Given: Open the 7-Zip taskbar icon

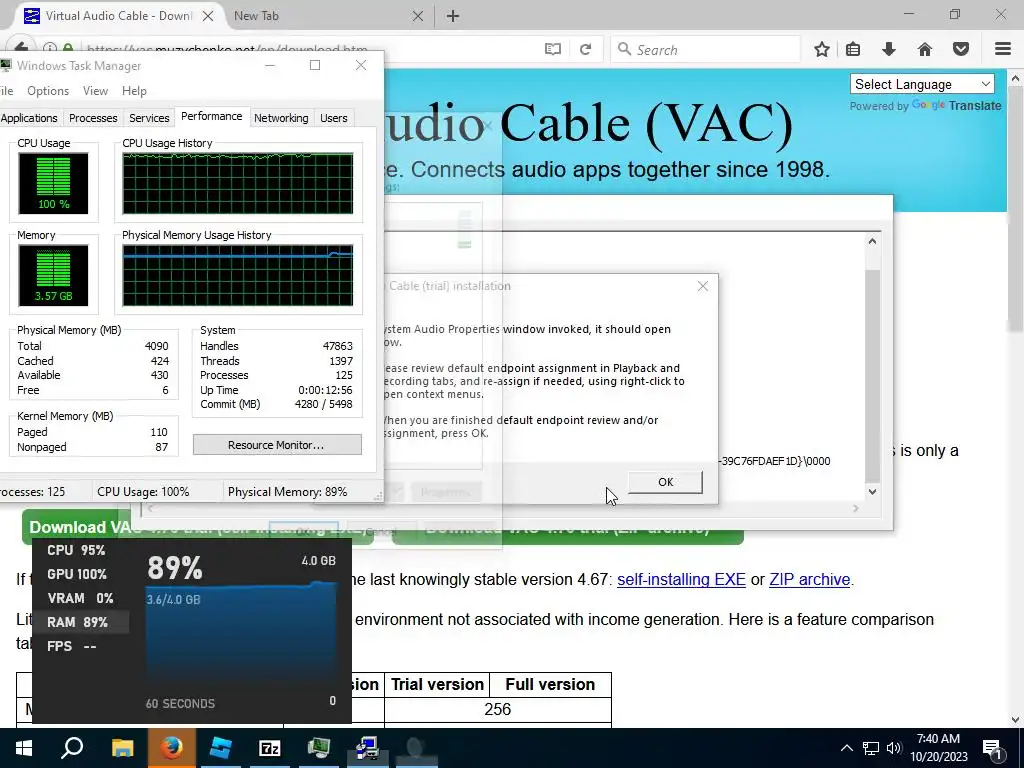Looking at the screenshot, I should (269, 748).
